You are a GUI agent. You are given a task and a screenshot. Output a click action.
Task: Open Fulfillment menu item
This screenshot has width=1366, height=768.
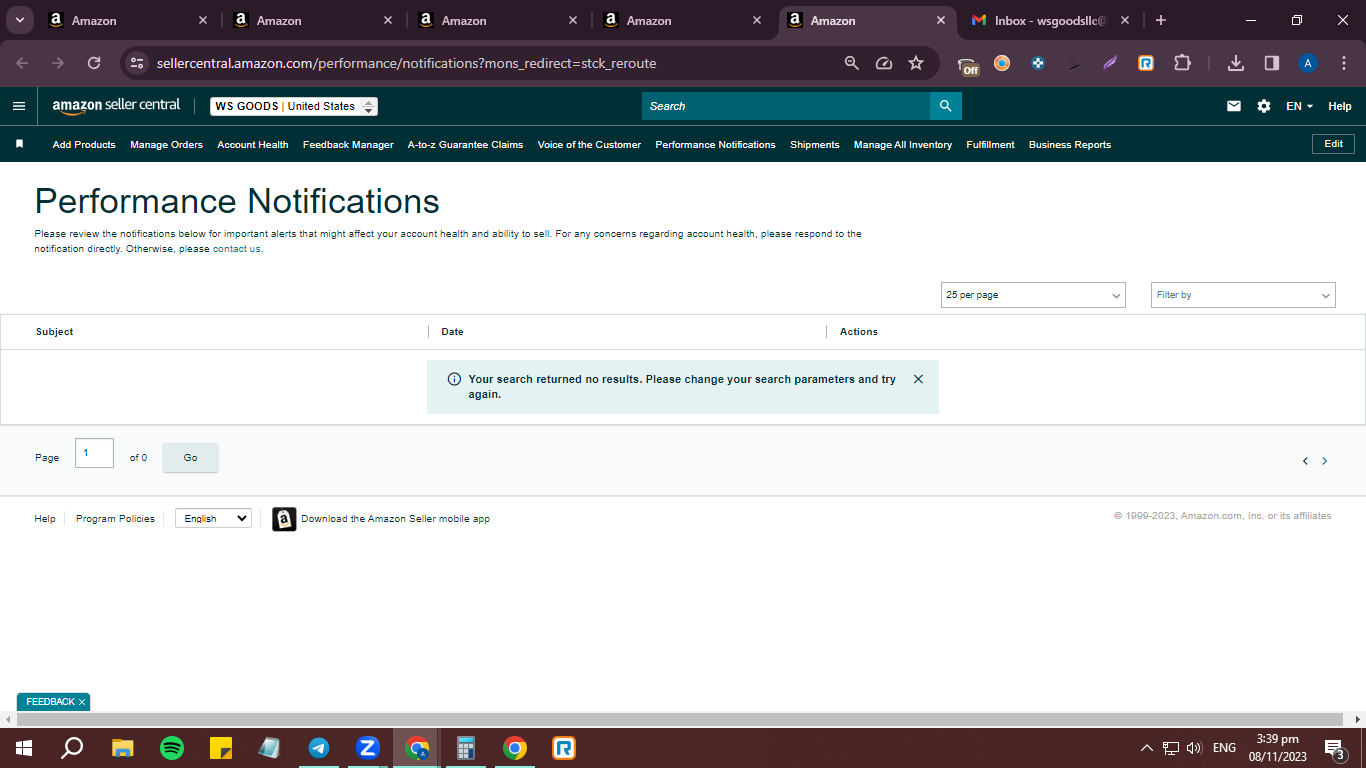990,145
